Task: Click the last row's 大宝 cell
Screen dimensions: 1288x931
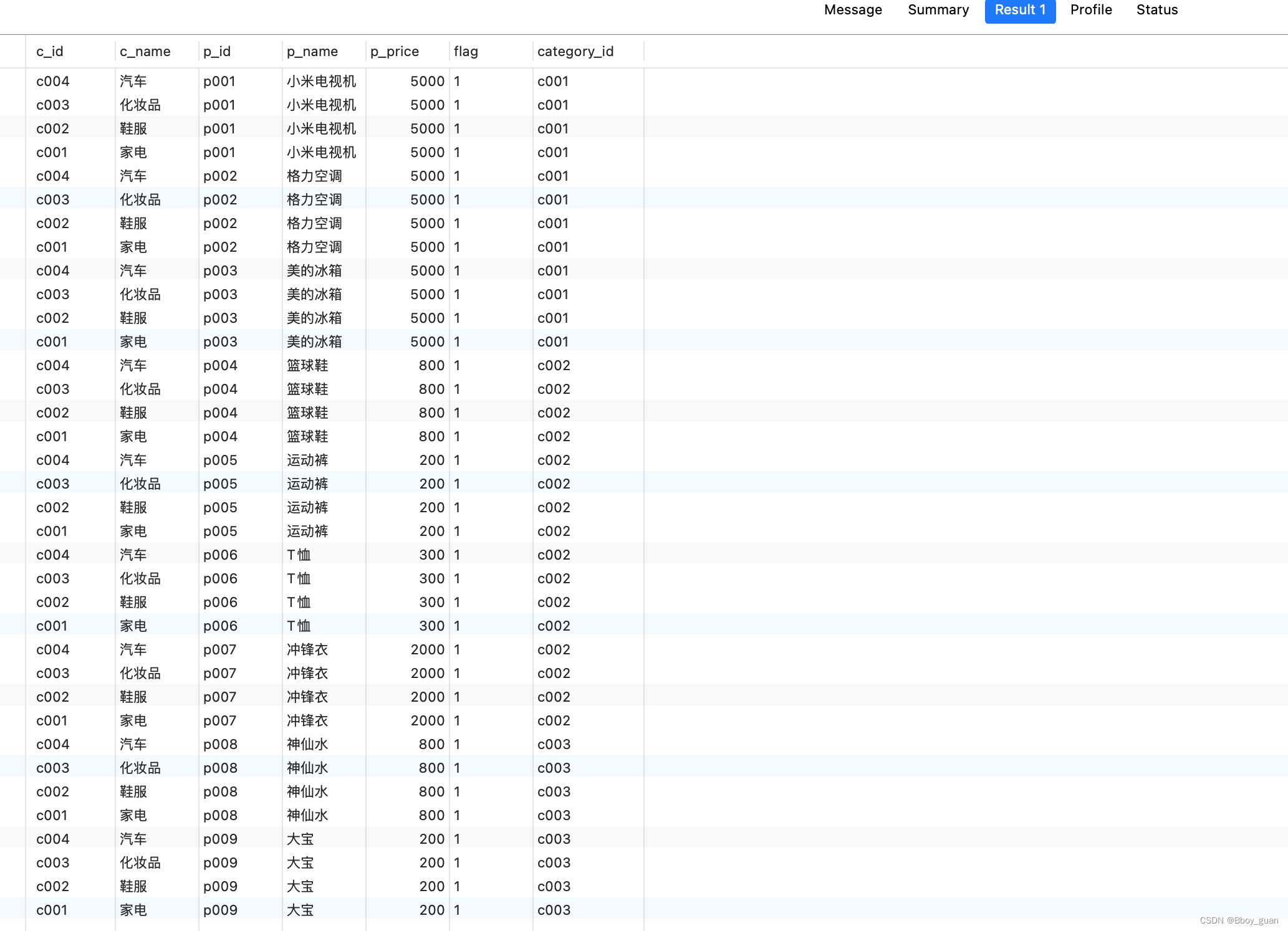Action: tap(300, 910)
